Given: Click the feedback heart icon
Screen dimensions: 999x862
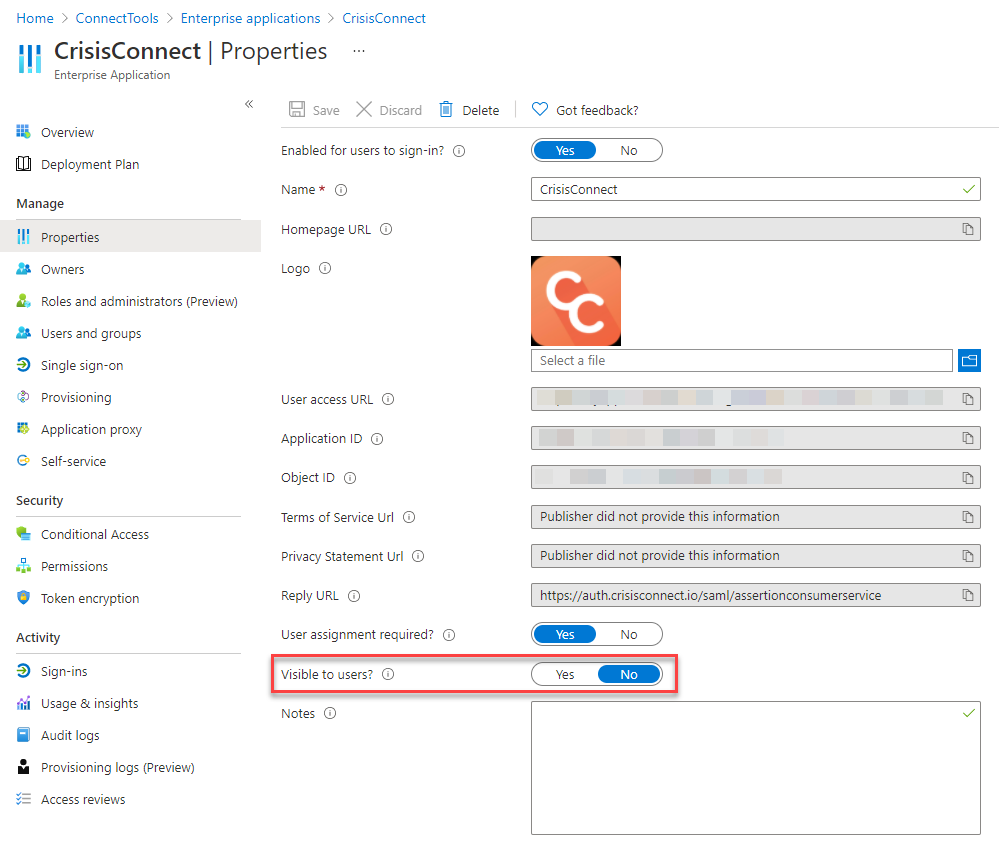Looking at the screenshot, I should (540, 110).
